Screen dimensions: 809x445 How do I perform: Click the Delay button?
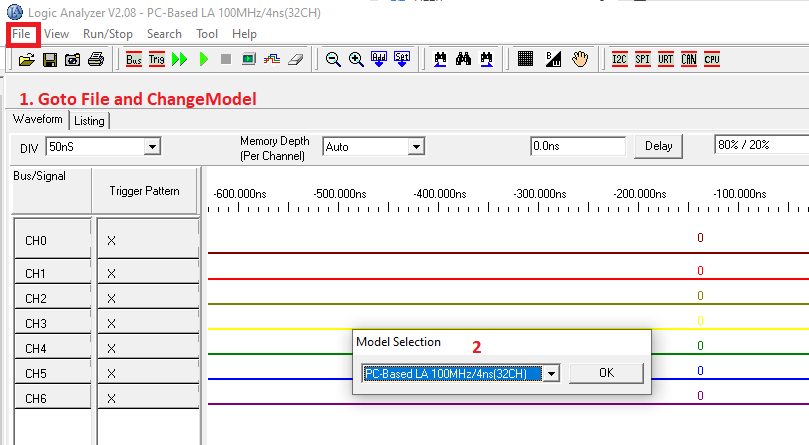[x=658, y=146]
